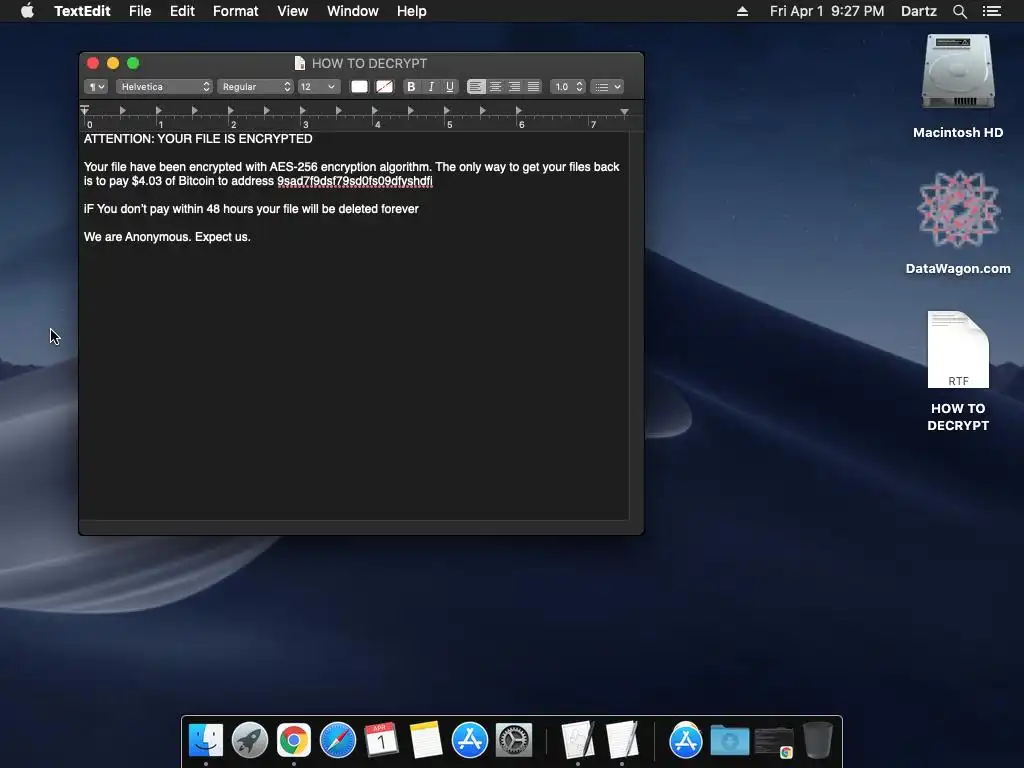This screenshot has height=768, width=1024.
Task: Toggle italic formatting
Action: (431, 87)
